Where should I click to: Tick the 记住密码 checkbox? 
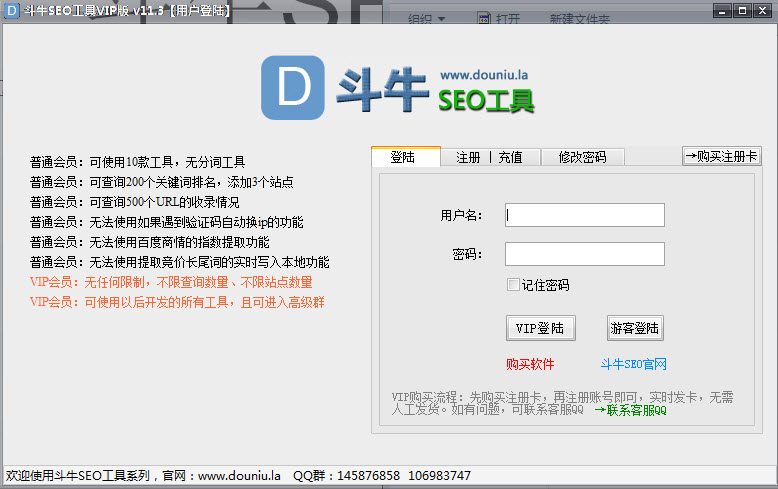click(513, 285)
